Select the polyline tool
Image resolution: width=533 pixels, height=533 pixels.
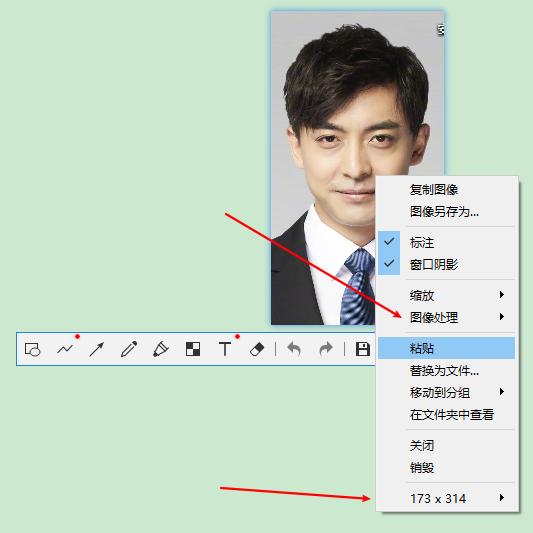[65, 349]
